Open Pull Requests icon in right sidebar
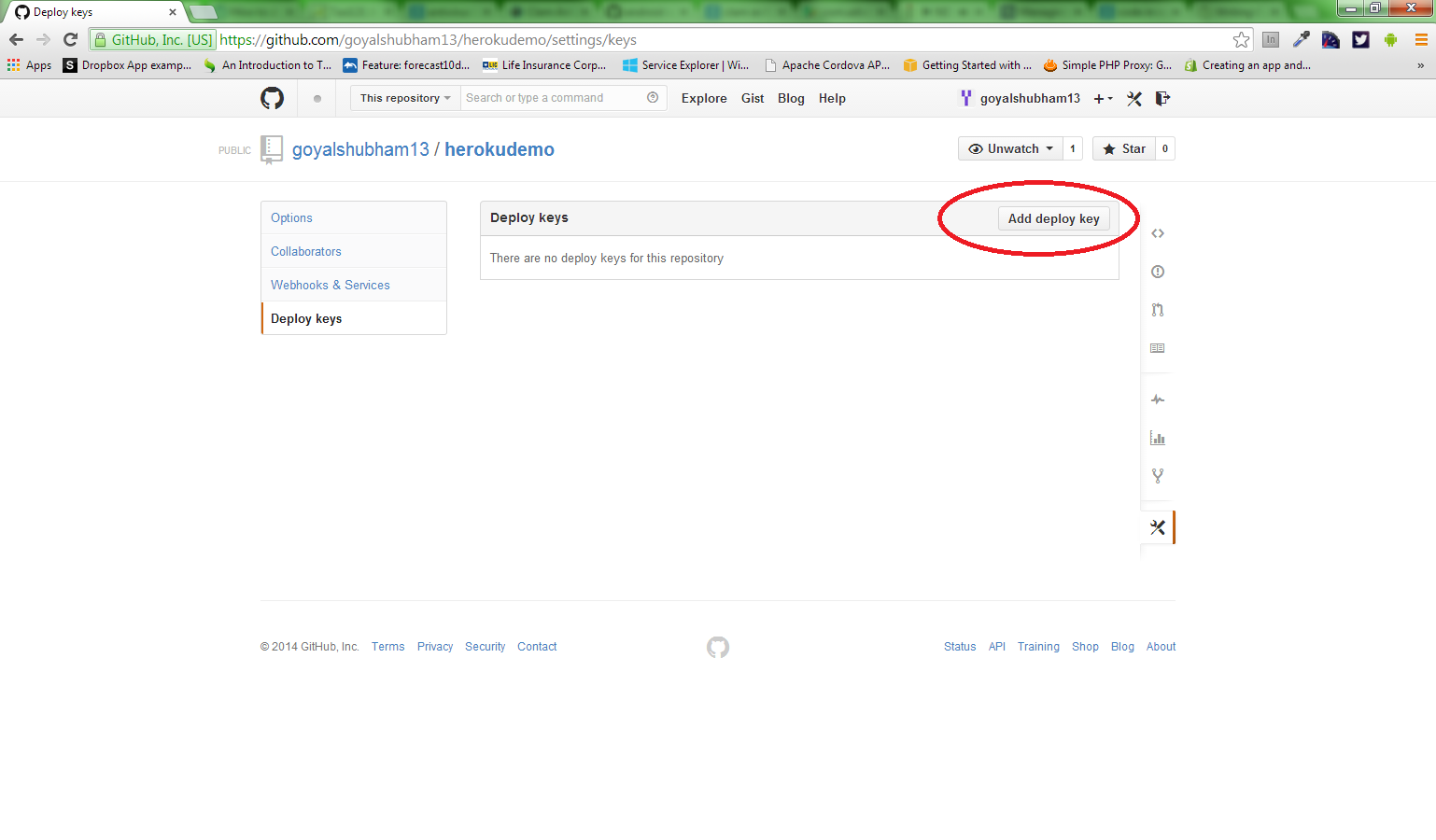The width and height of the screenshot is (1436, 840). tap(1158, 310)
